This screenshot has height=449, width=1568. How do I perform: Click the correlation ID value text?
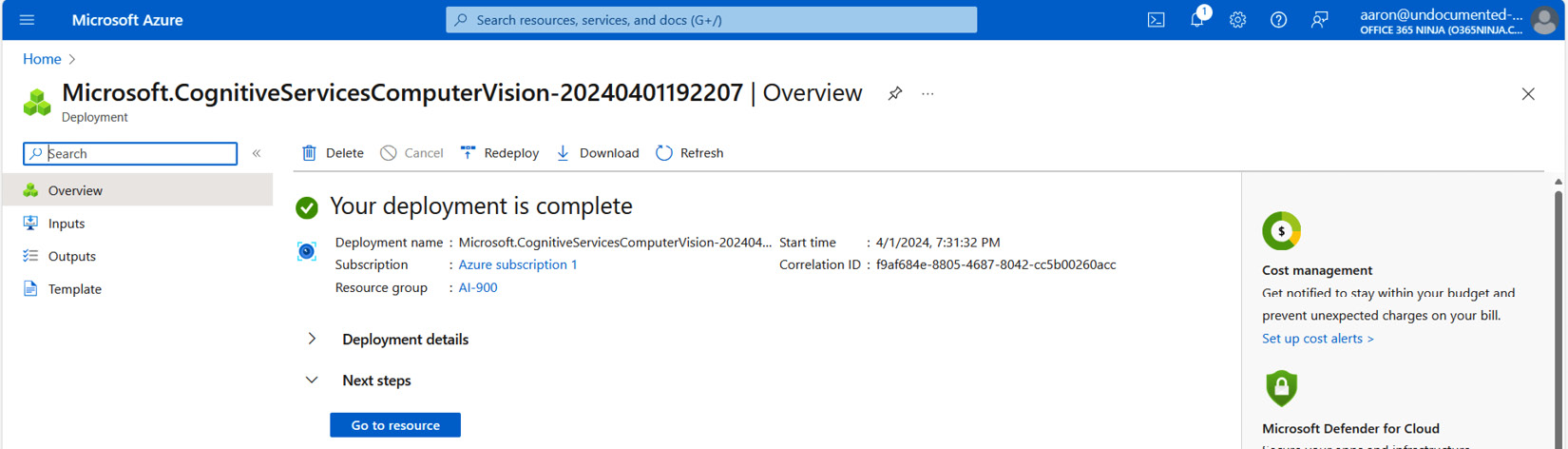click(996, 264)
